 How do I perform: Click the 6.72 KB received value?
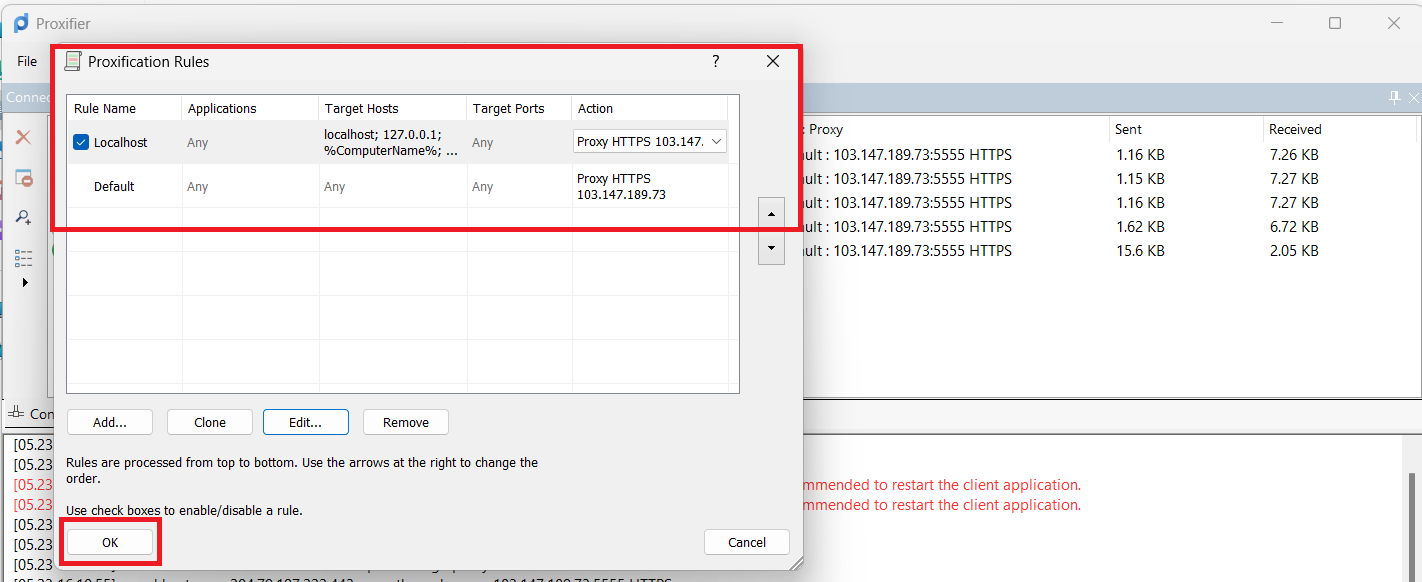(x=1293, y=227)
